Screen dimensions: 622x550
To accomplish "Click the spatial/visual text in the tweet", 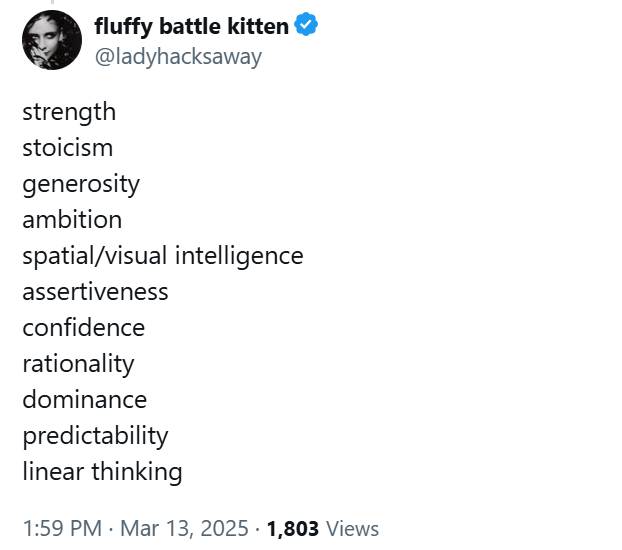I will 95,256.
